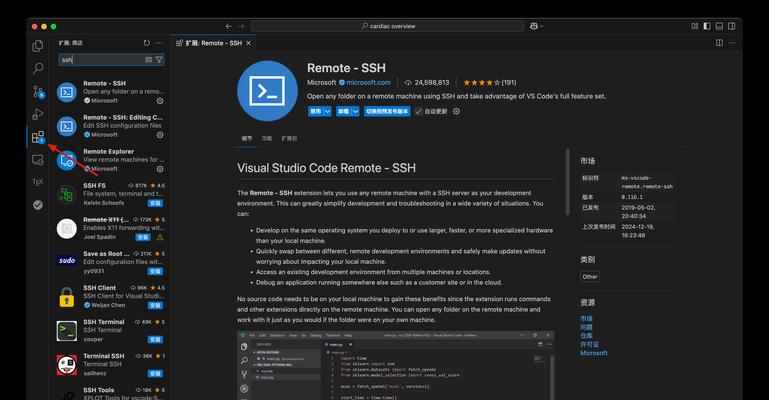
Task: Open the Issues resource link
Action: pyautogui.click(x=586, y=327)
